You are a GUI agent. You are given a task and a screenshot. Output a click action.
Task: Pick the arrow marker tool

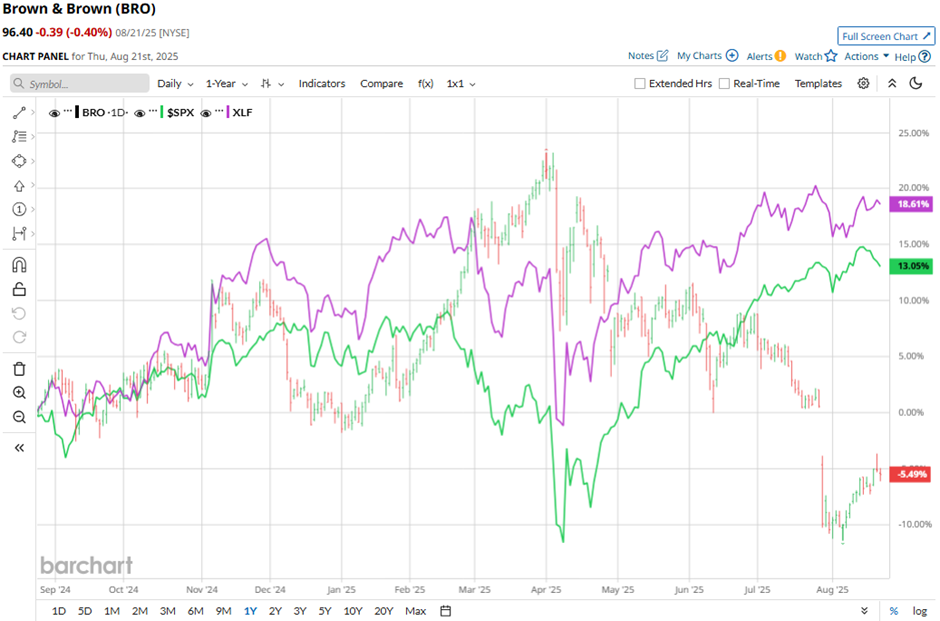point(19,186)
